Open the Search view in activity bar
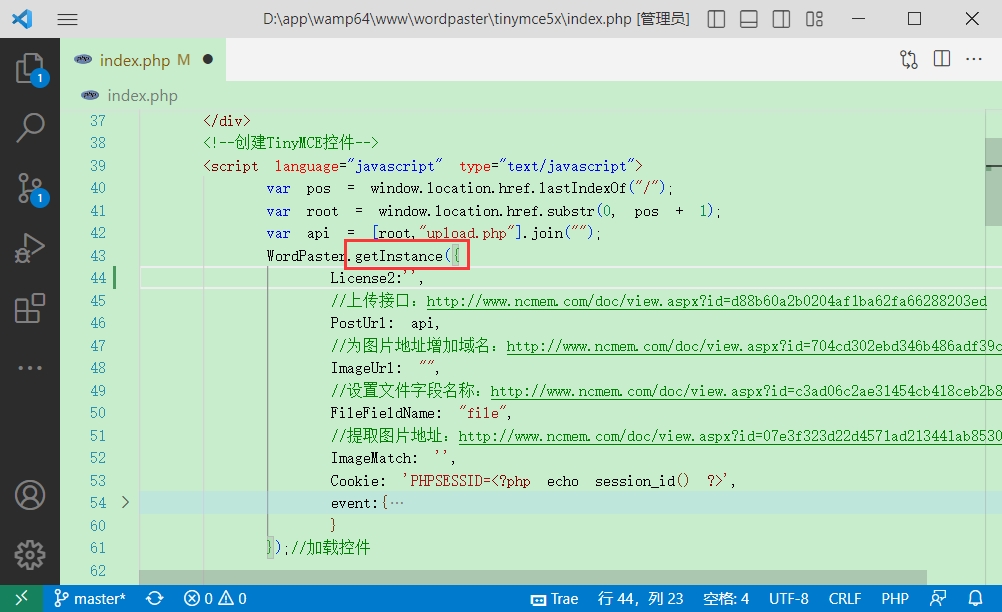This screenshot has height=612, width=1002. pyautogui.click(x=30, y=127)
